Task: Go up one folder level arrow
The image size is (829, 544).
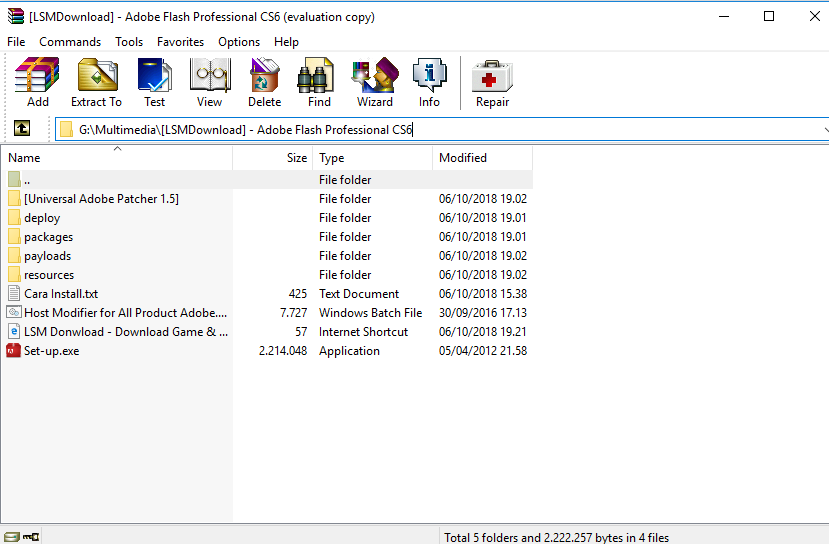Action: (22, 128)
